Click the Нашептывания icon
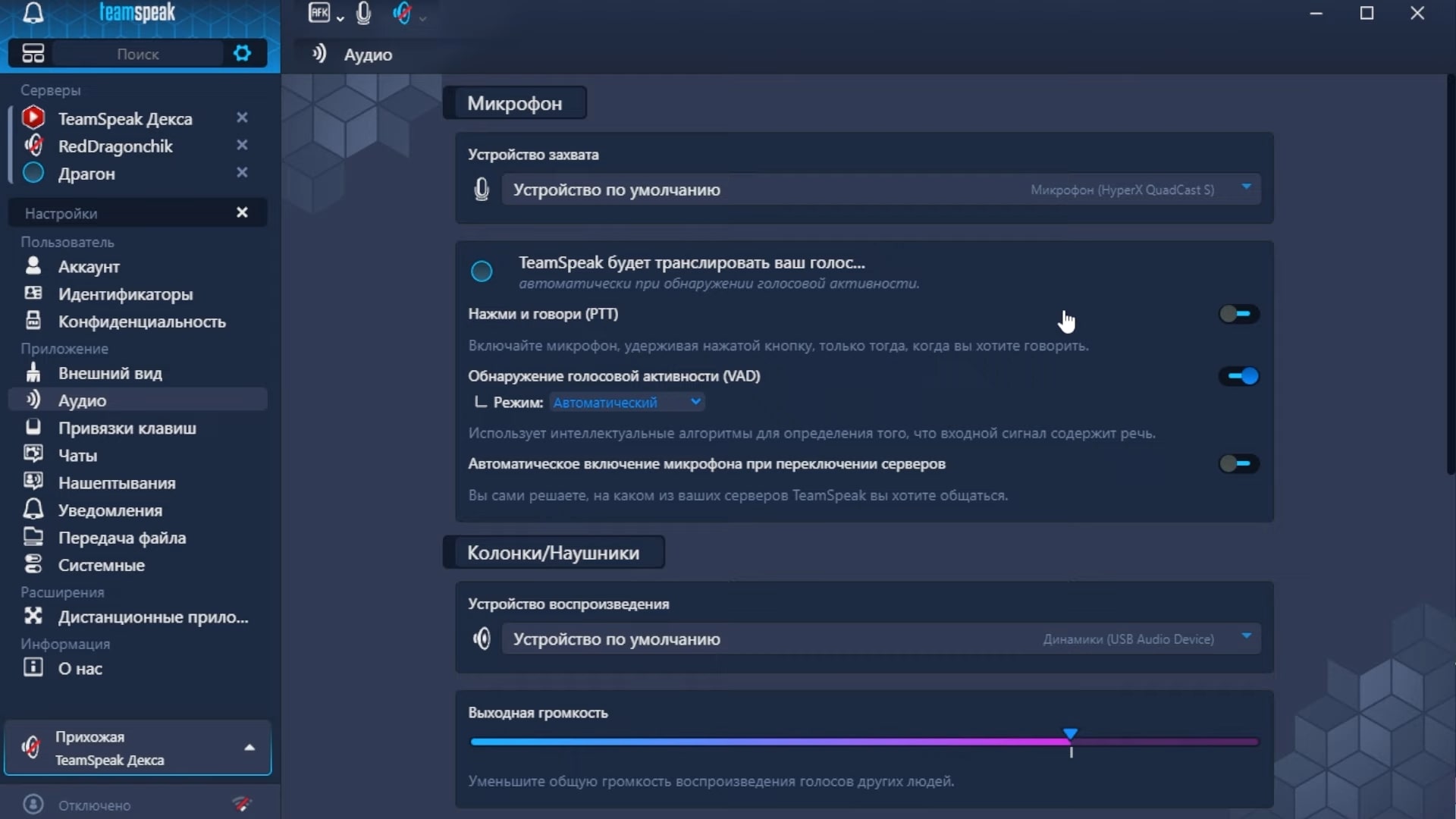The width and height of the screenshot is (1456, 819). click(x=33, y=482)
